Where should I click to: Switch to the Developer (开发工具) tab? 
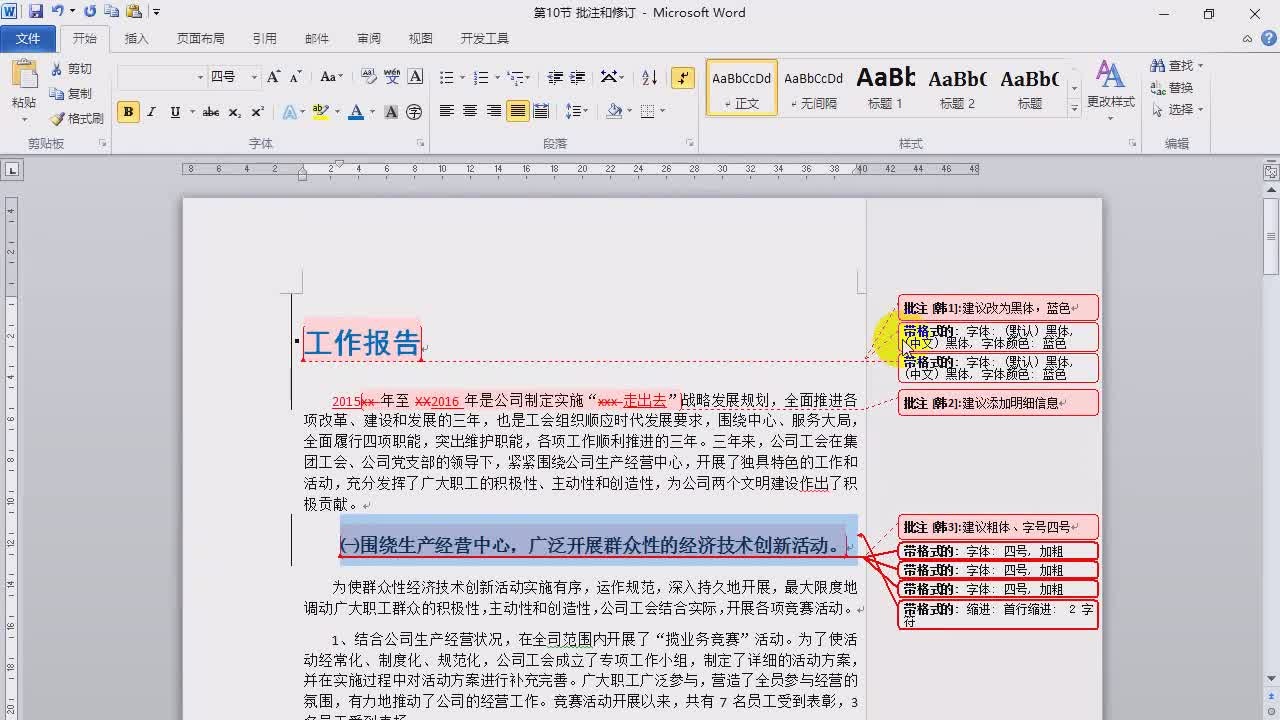tap(484, 38)
